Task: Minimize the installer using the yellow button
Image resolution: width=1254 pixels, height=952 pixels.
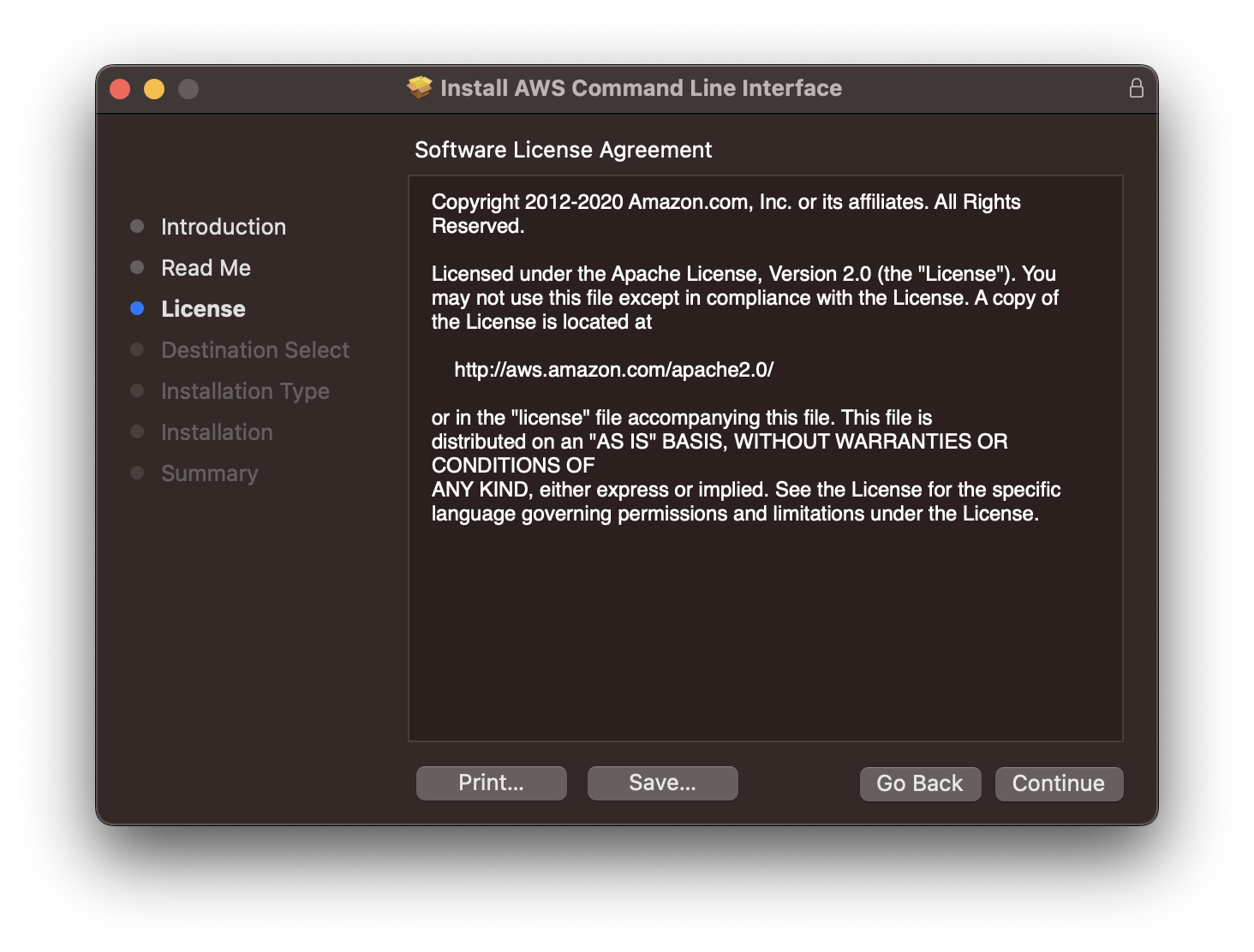Action: coord(154,89)
